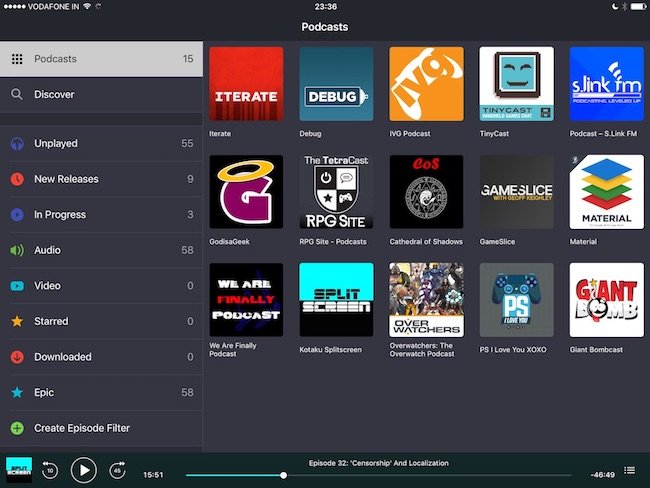Viewport: 650px width, 488px height.
Task: Click the playback progress slider handle
Action: (283, 475)
